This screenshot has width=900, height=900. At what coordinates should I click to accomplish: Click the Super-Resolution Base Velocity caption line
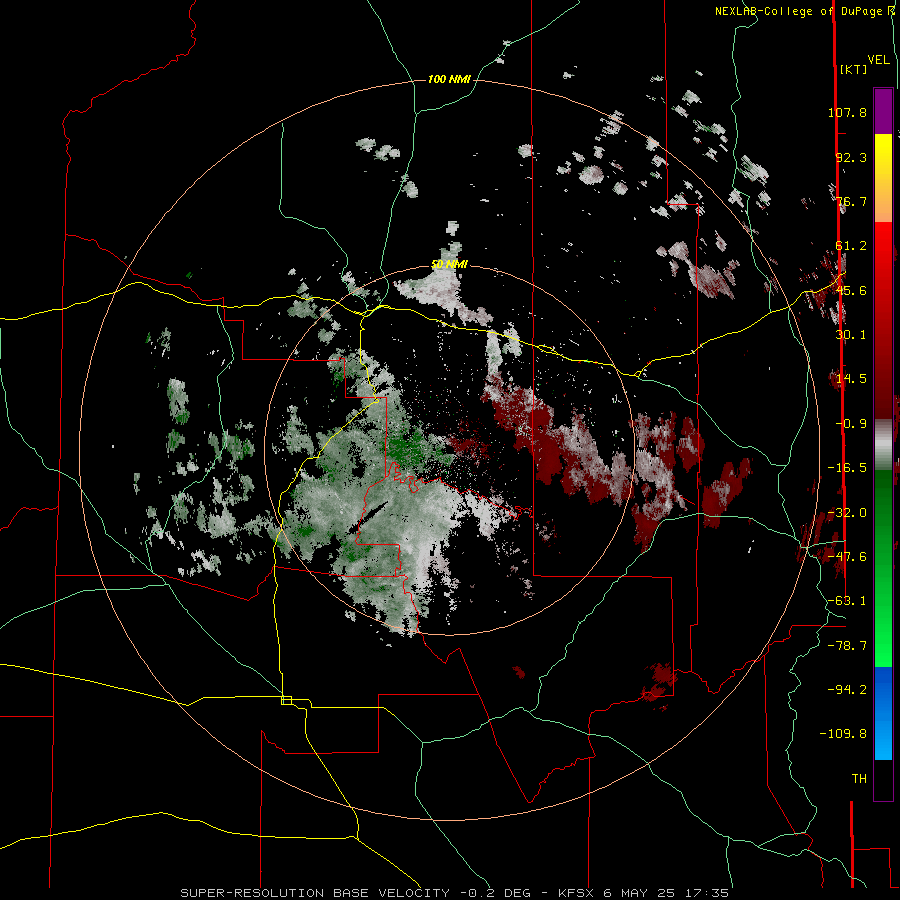[455, 893]
